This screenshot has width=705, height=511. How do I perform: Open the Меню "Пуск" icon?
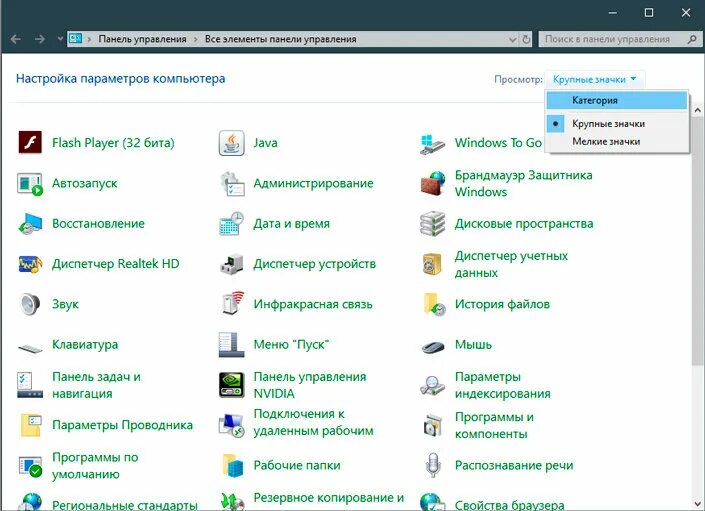pyautogui.click(x=231, y=345)
